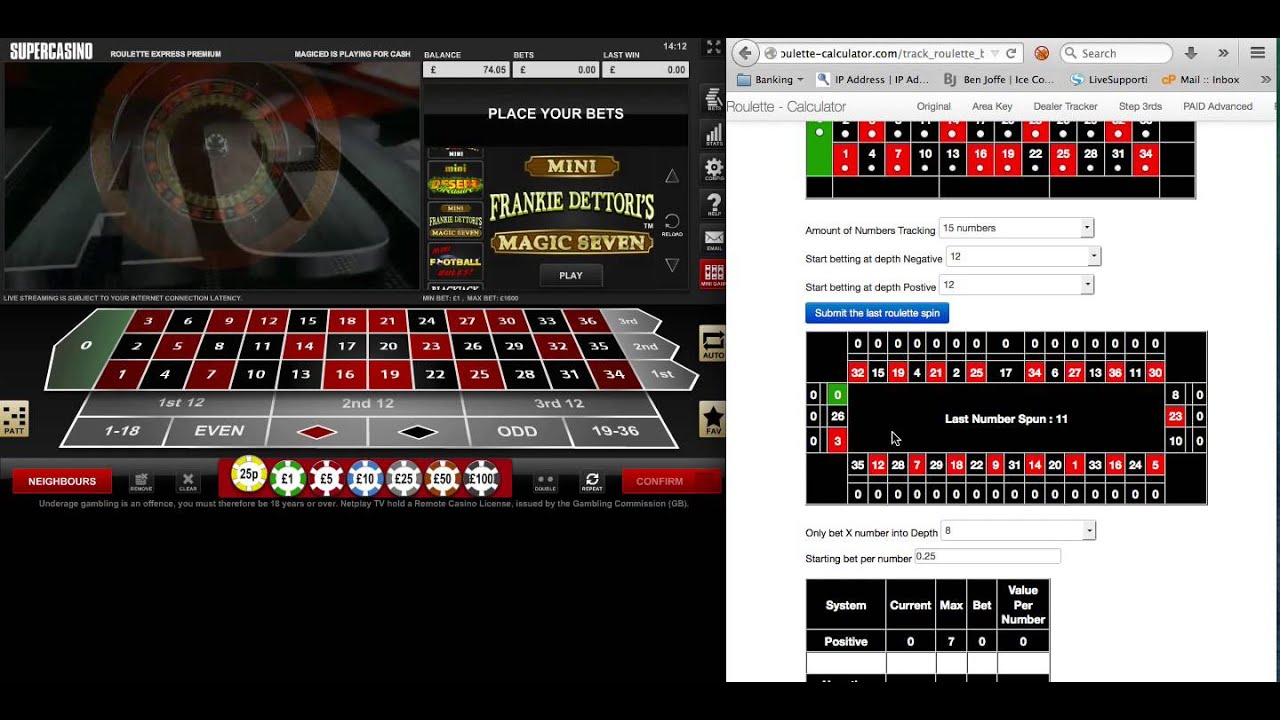Click the Repeat bets icon
Screen dimensions: 1280x720
point(592,482)
